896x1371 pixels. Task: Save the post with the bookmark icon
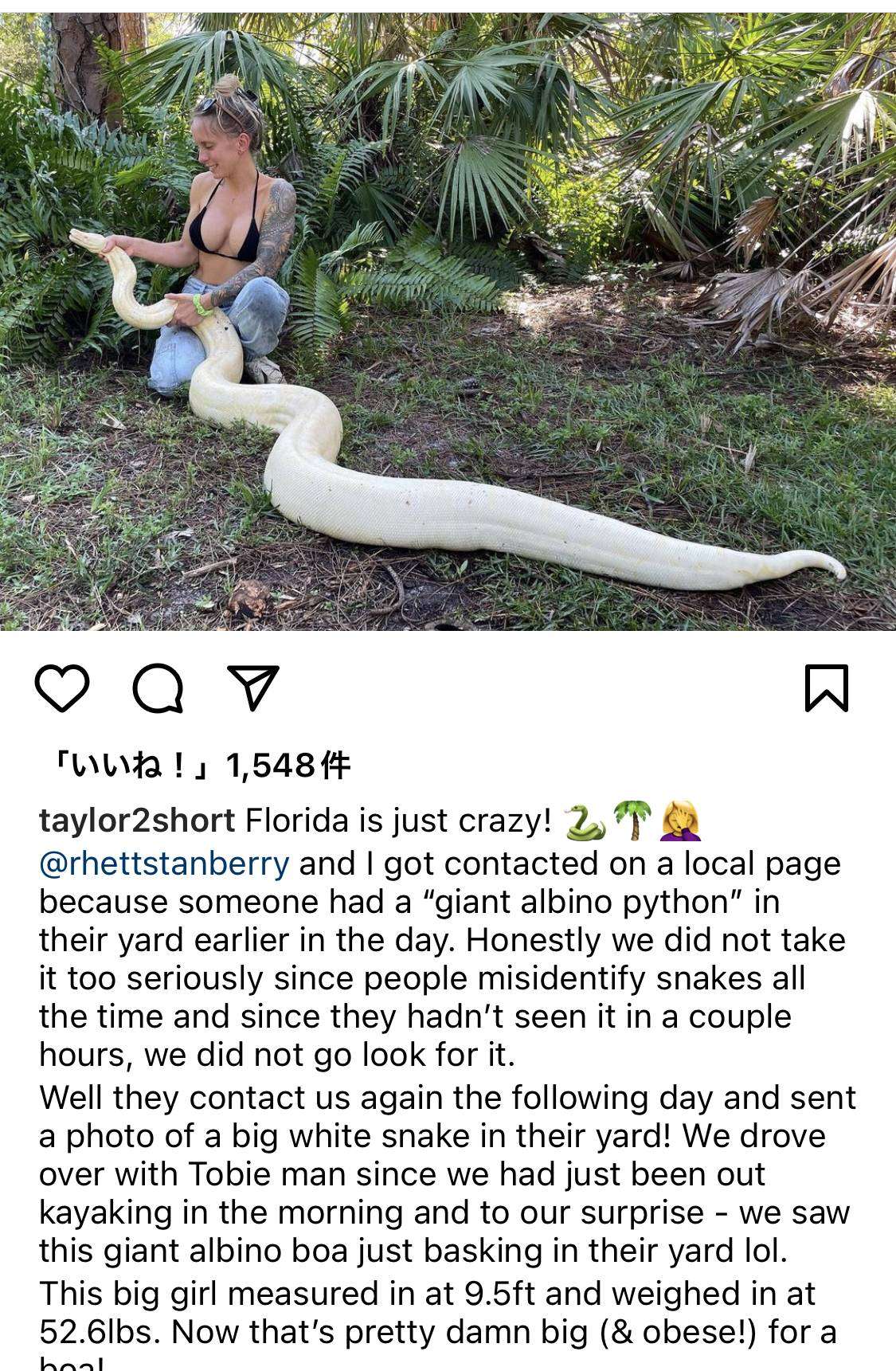point(827,687)
